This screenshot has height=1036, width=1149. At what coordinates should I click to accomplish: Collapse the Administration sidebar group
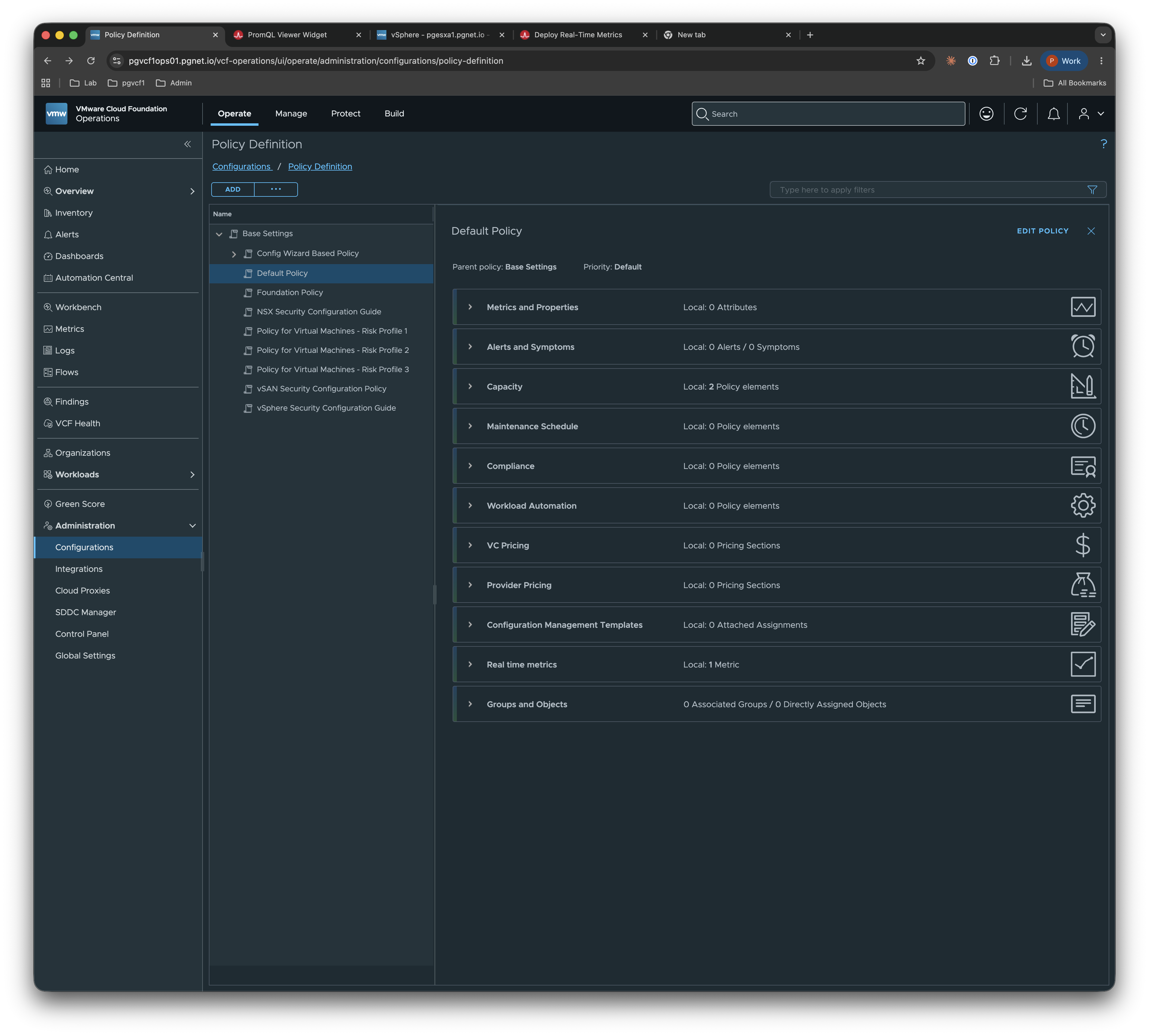click(192, 526)
